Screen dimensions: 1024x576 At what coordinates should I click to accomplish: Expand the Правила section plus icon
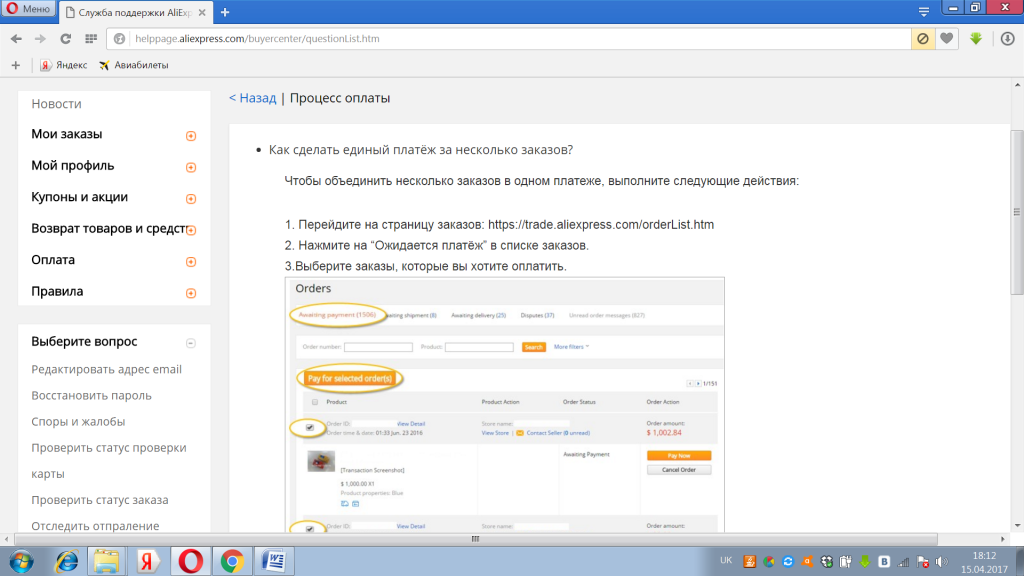(x=191, y=293)
